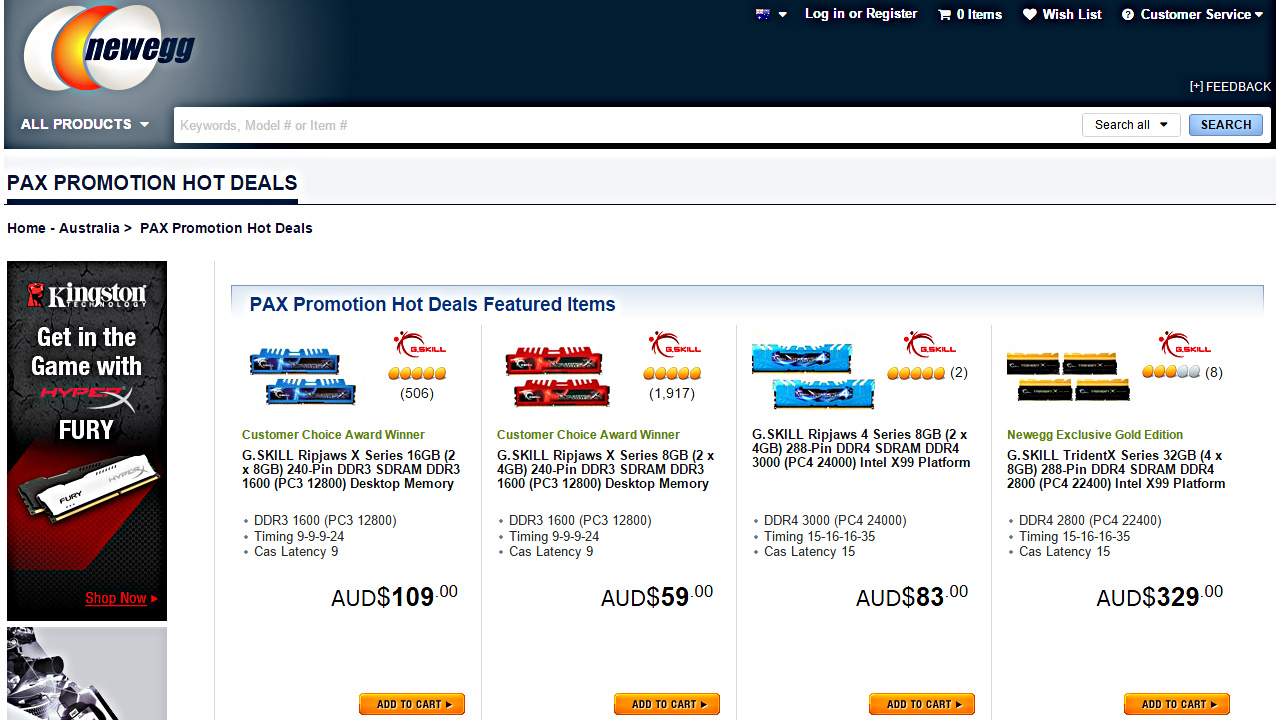The width and height of the screenshot is (1280, 720).
Task: Open G.SKILL TridentX Series 32GB product title
Action: point(1116,469)
